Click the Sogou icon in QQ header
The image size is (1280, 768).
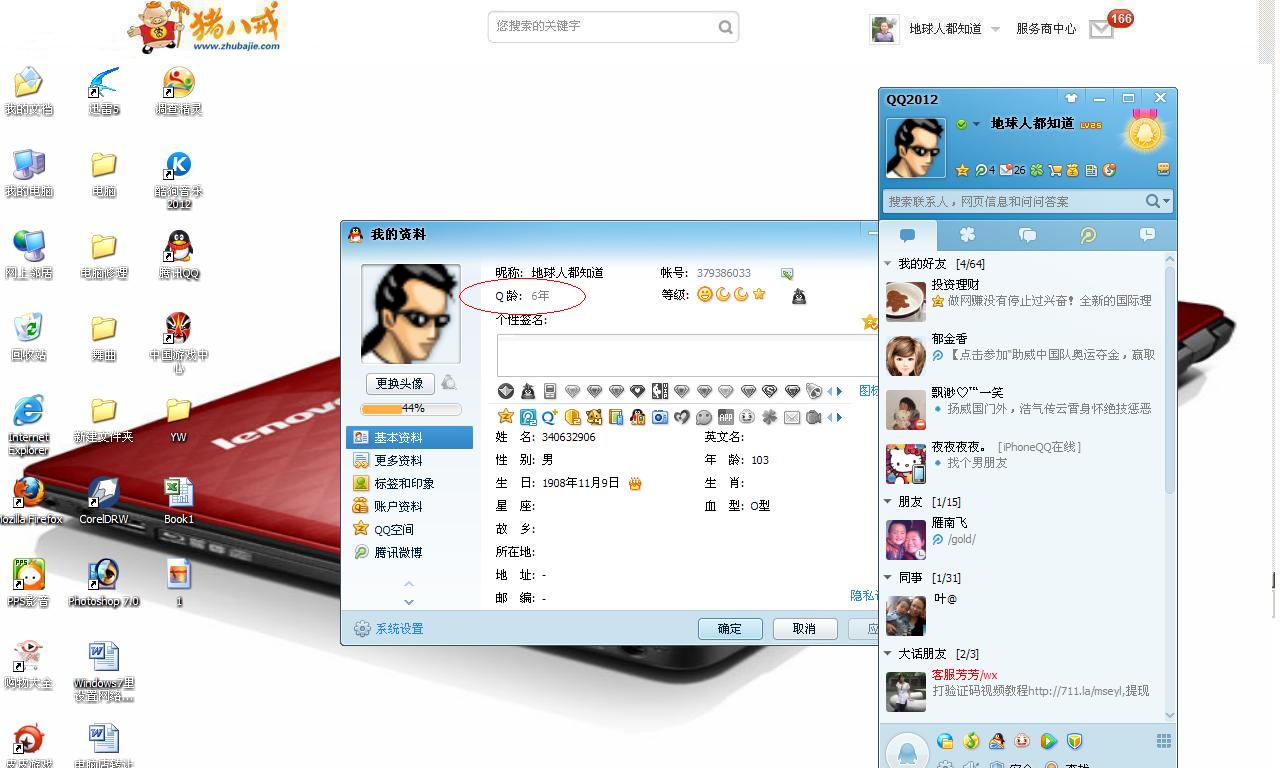click(1108, 170)
